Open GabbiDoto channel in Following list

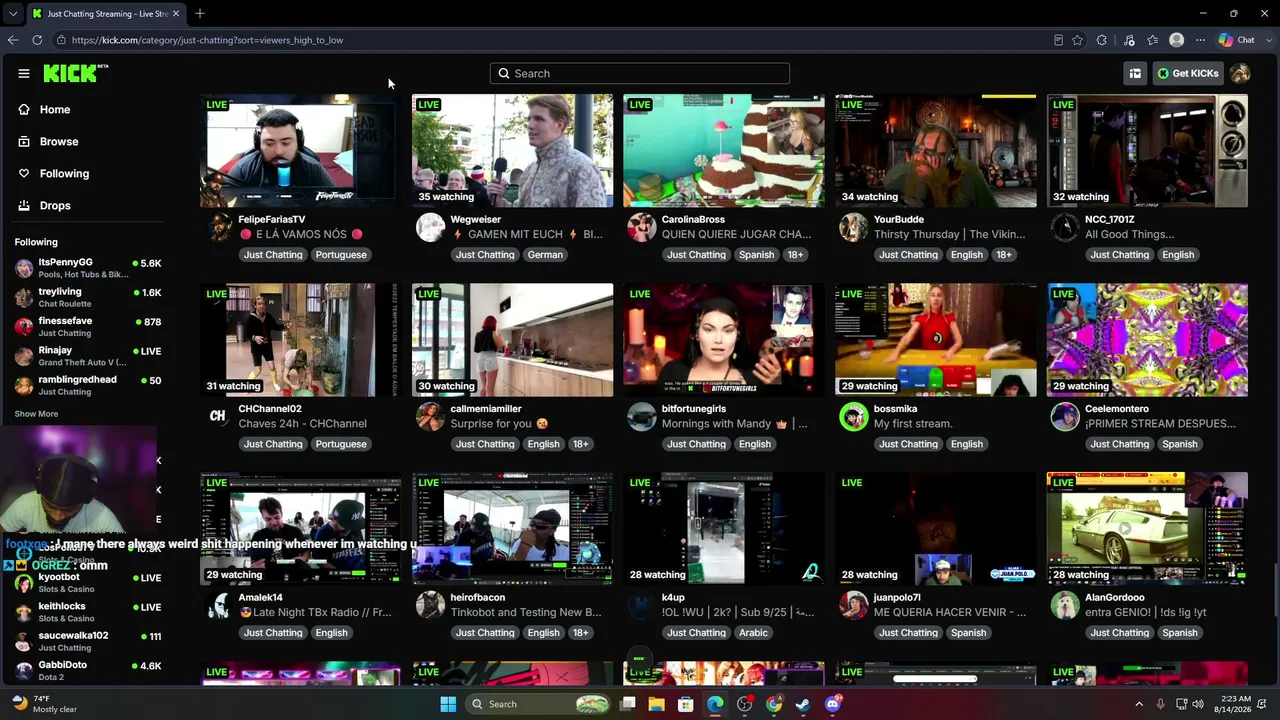click(88, 670)
